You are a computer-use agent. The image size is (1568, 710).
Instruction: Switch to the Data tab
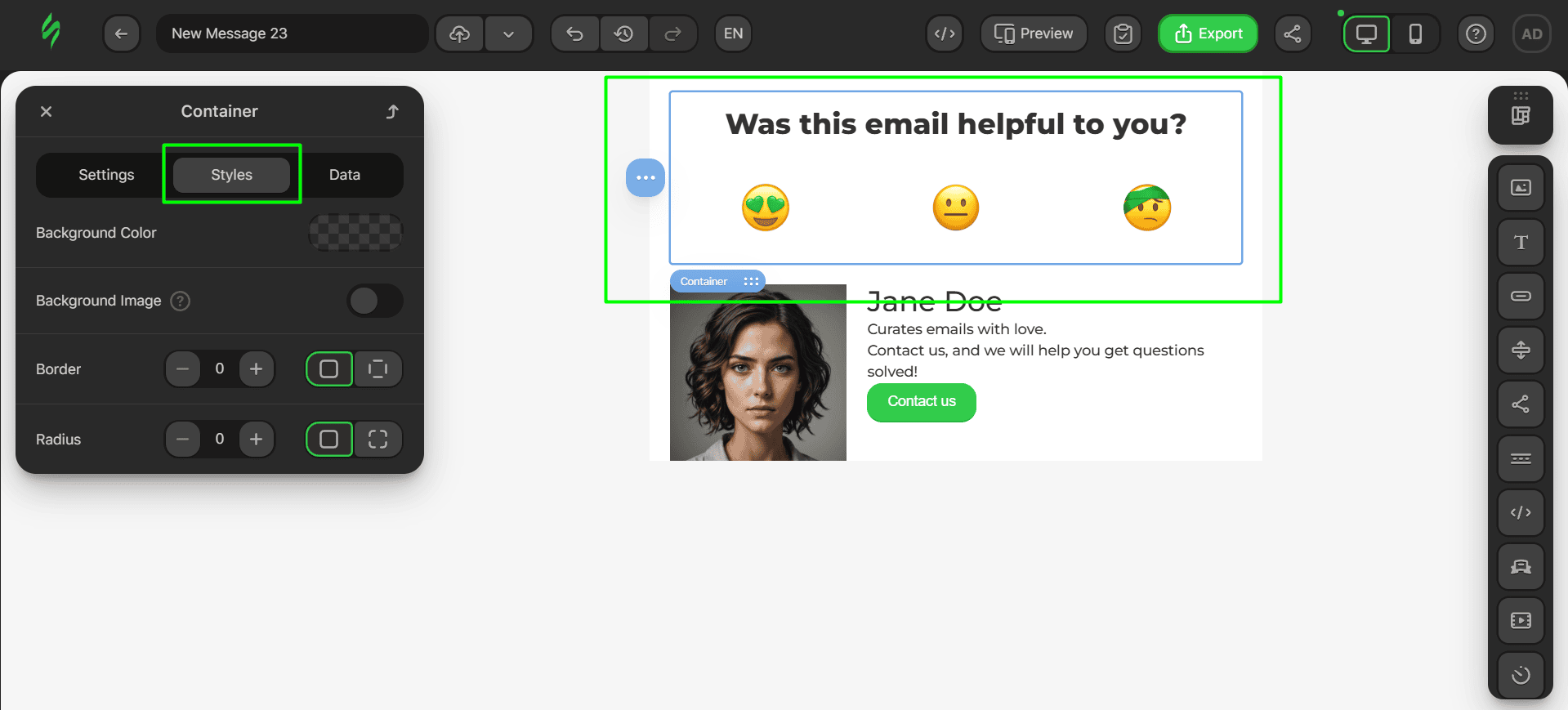(x=345, y=175)
